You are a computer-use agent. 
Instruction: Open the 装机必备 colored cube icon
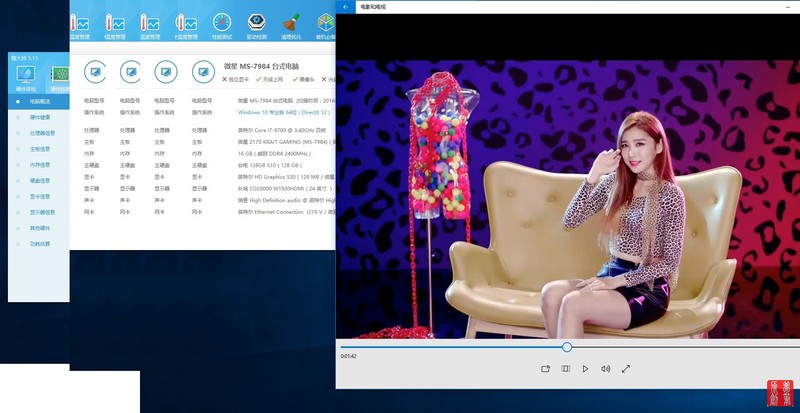tap(326, 27)
